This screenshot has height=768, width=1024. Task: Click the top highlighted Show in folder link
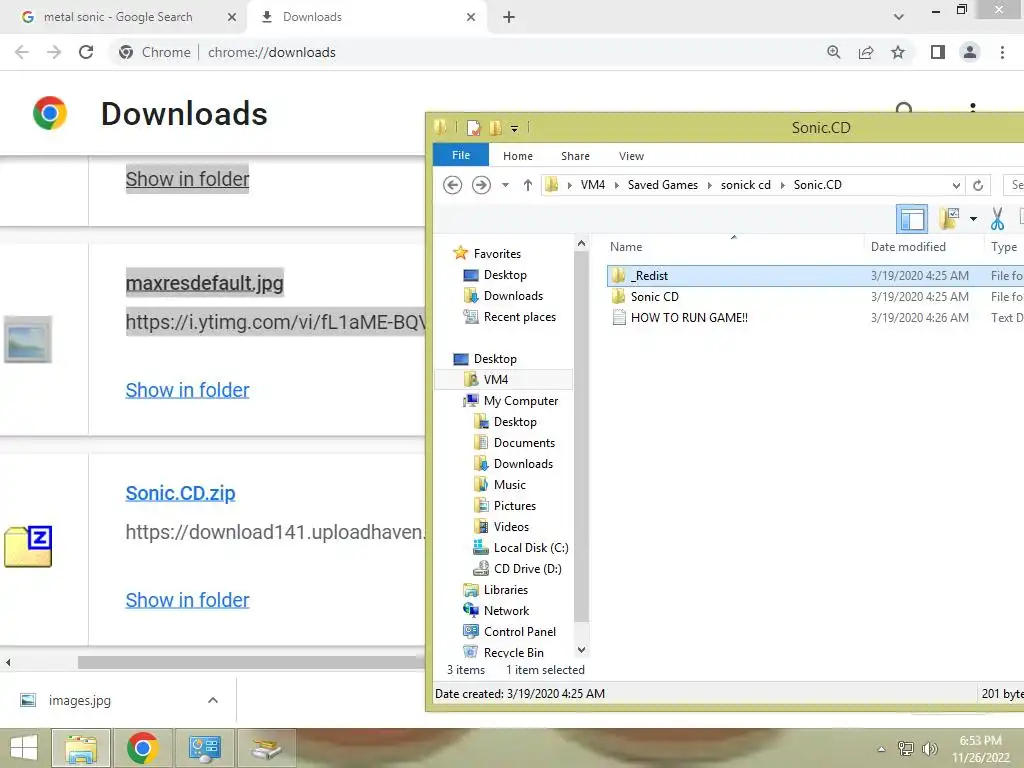coord(187,179)
